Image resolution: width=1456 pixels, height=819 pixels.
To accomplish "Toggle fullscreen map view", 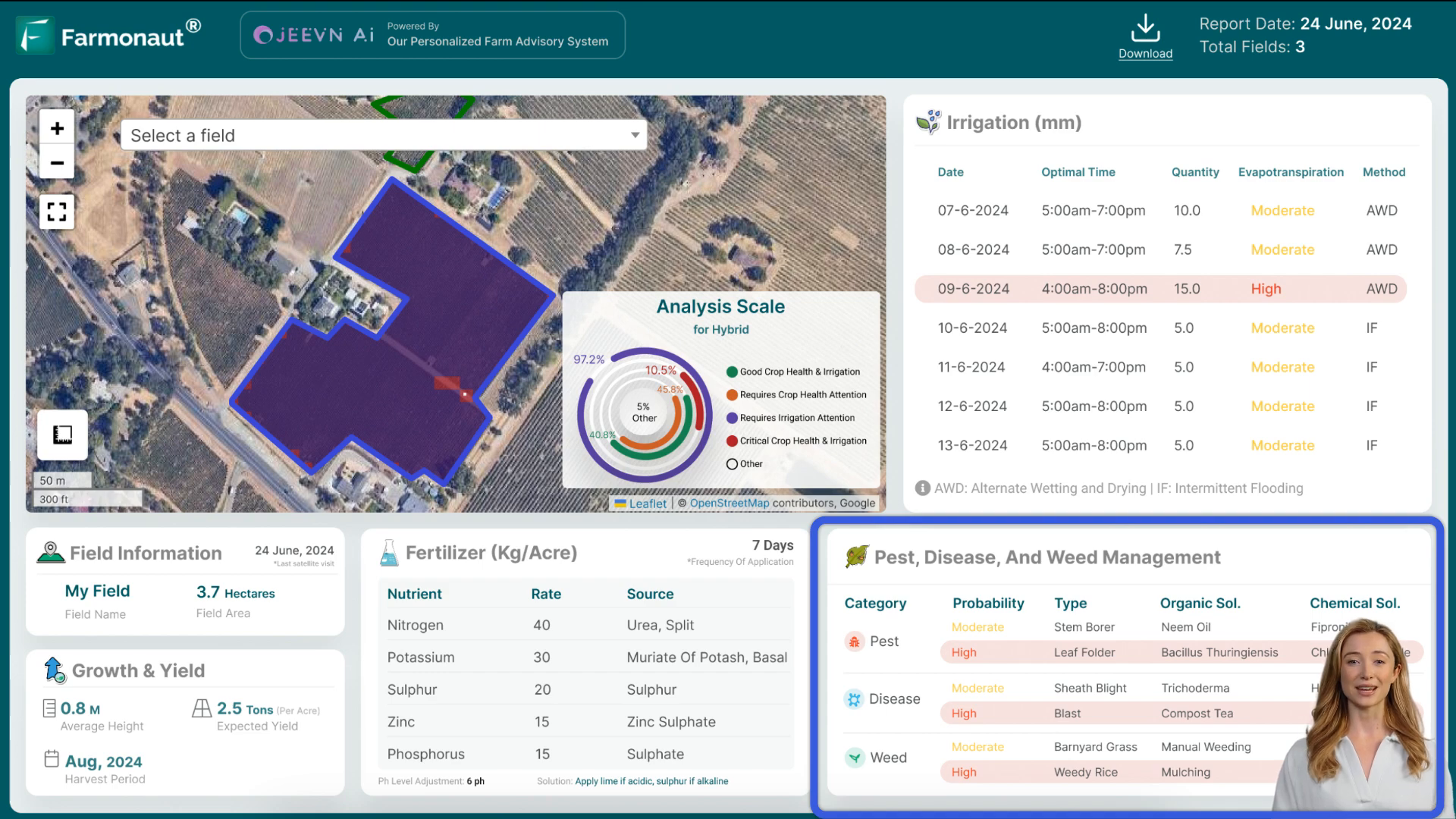I will coord(57,211).
